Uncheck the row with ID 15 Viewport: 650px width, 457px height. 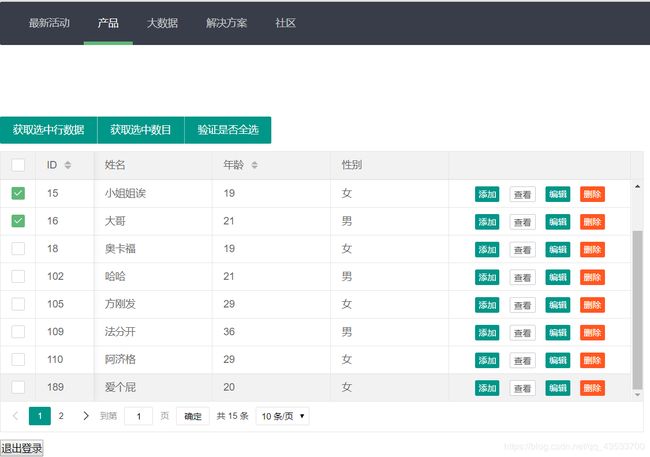point(18,193)
